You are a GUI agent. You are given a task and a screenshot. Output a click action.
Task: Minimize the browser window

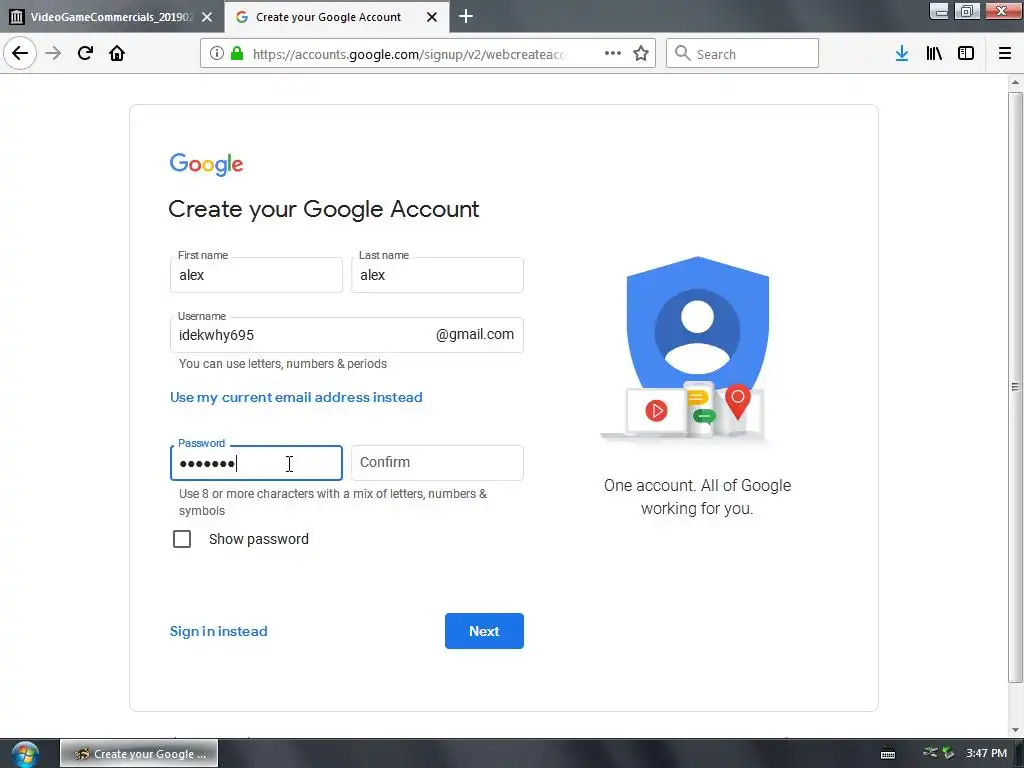tap(939, 10)
